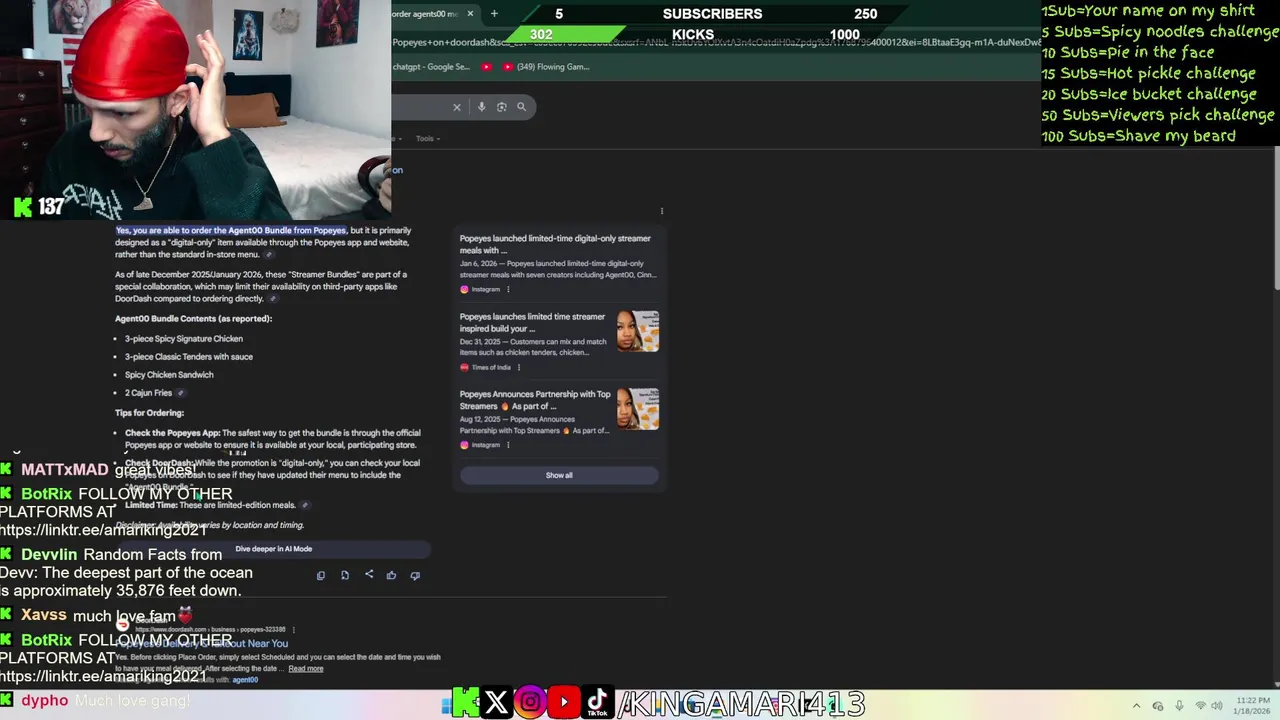Open 'Popeyes Announces Partnership with Top Streamers' result
Image resolution: width=1280 pixels, height=720 pixels.
click(535, 400)
